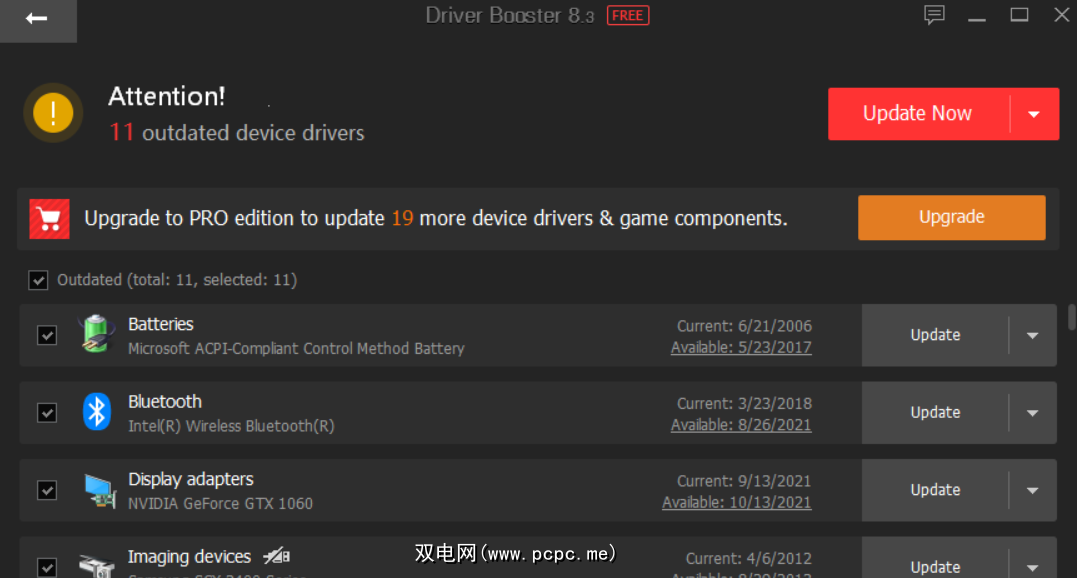Click the FREE edition badge
This screenshot has height=578, width=1077.
pos(628,15)
